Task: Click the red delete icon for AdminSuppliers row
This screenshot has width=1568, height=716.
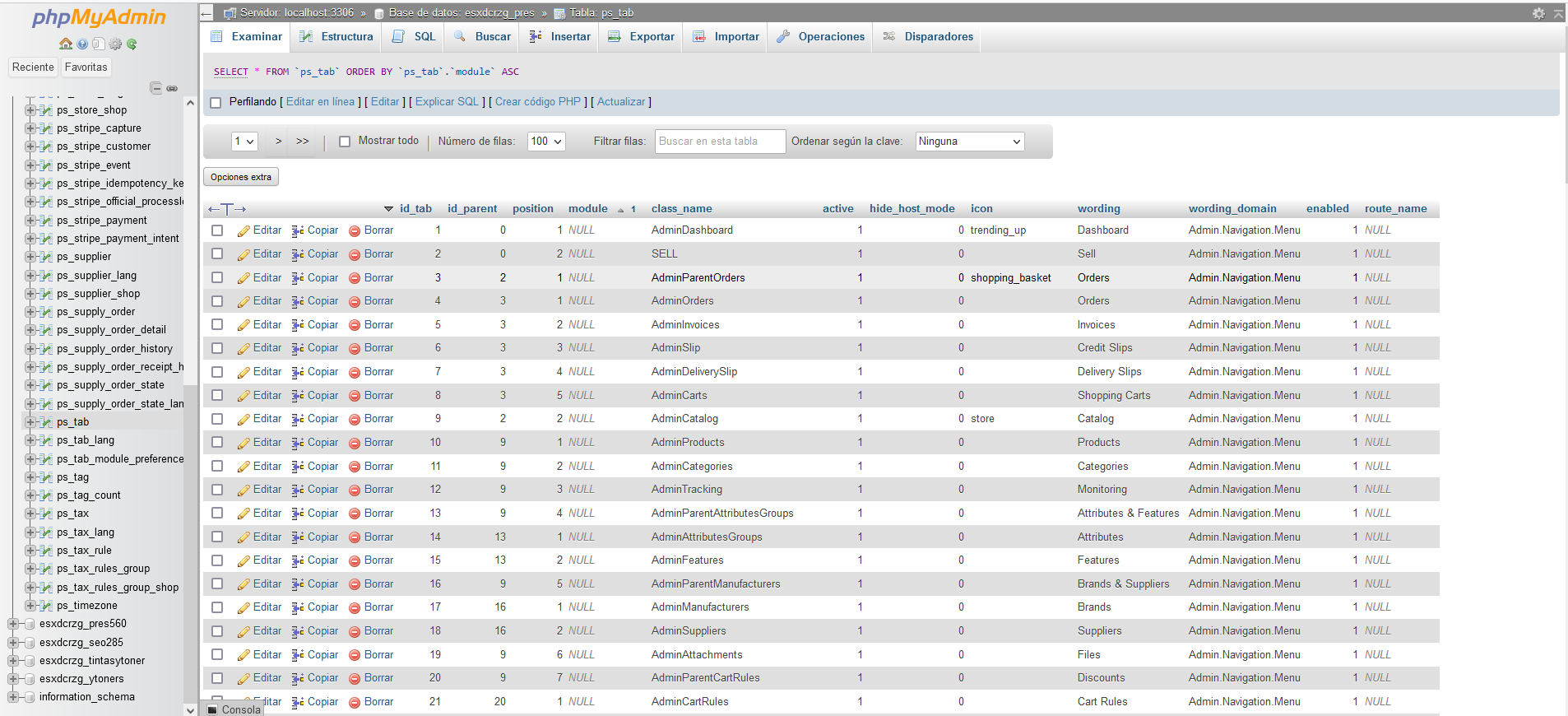Action: pyautogui.click(x=355, y=631)
